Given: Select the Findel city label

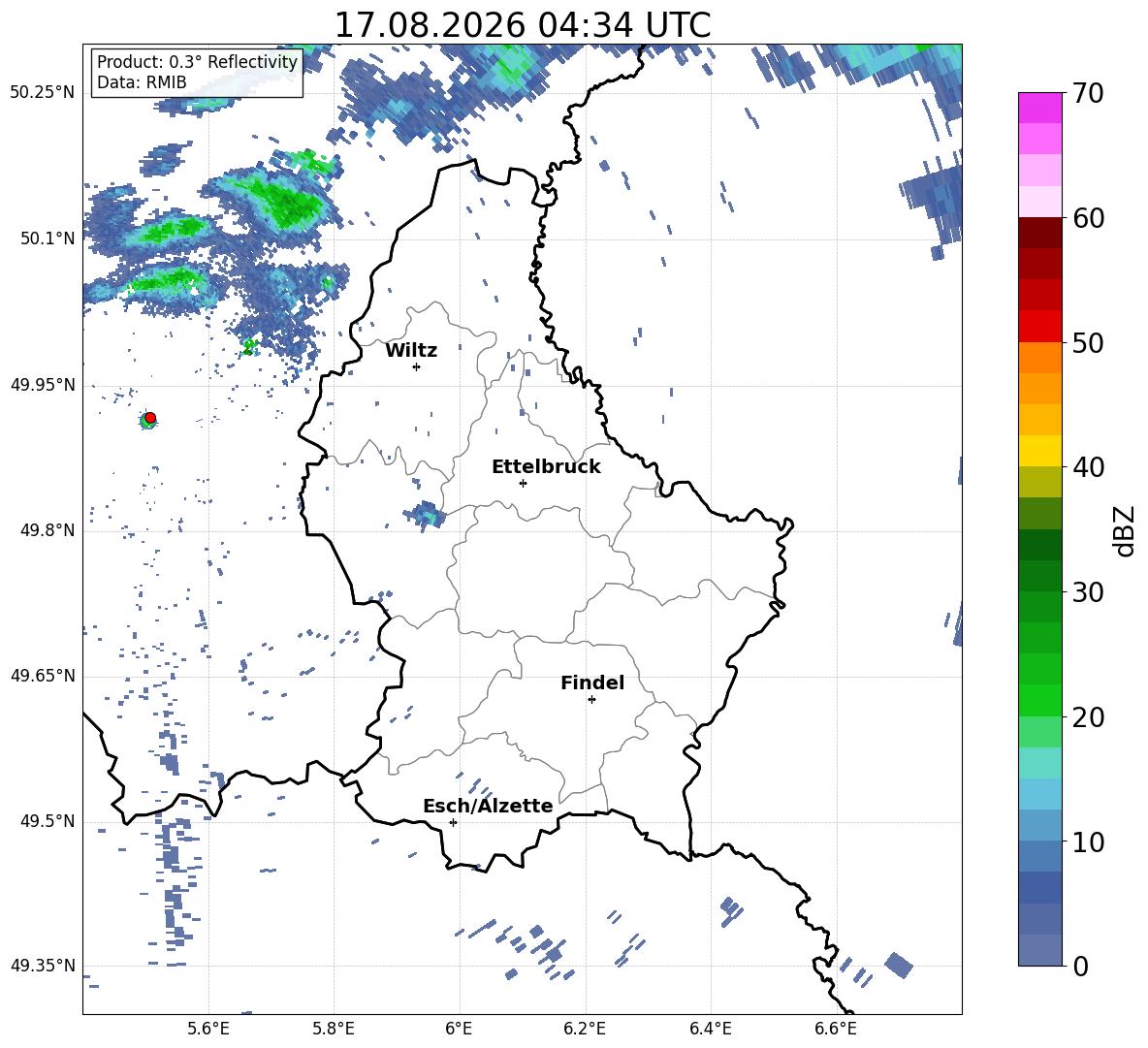Looking at the screenshot, I should pyautogui.click(x=592, y=683).
